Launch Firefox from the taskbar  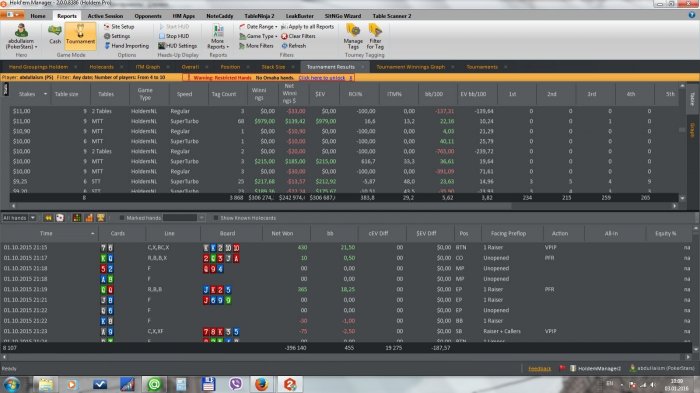[x=262, y=384]
